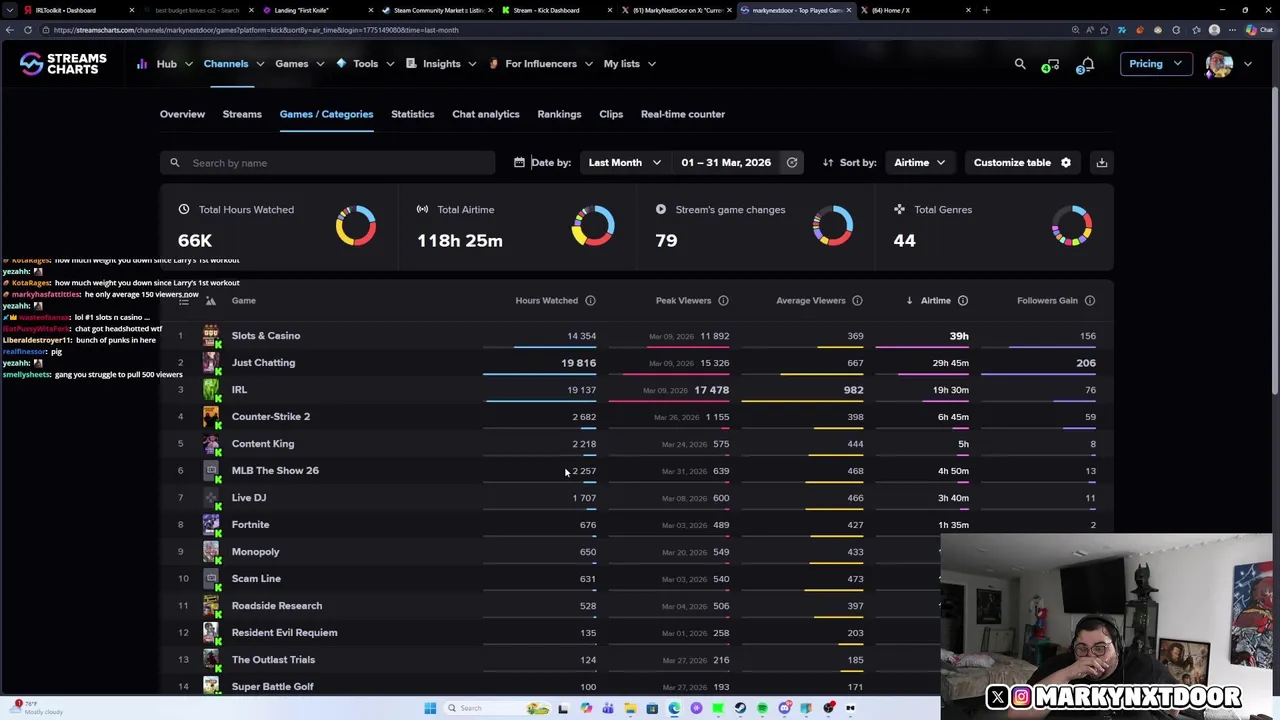Viewport: 1280px width, 720px height.
Task: Switch to the Clips tab
Action: pyautogui.click(x=611, y=114)
